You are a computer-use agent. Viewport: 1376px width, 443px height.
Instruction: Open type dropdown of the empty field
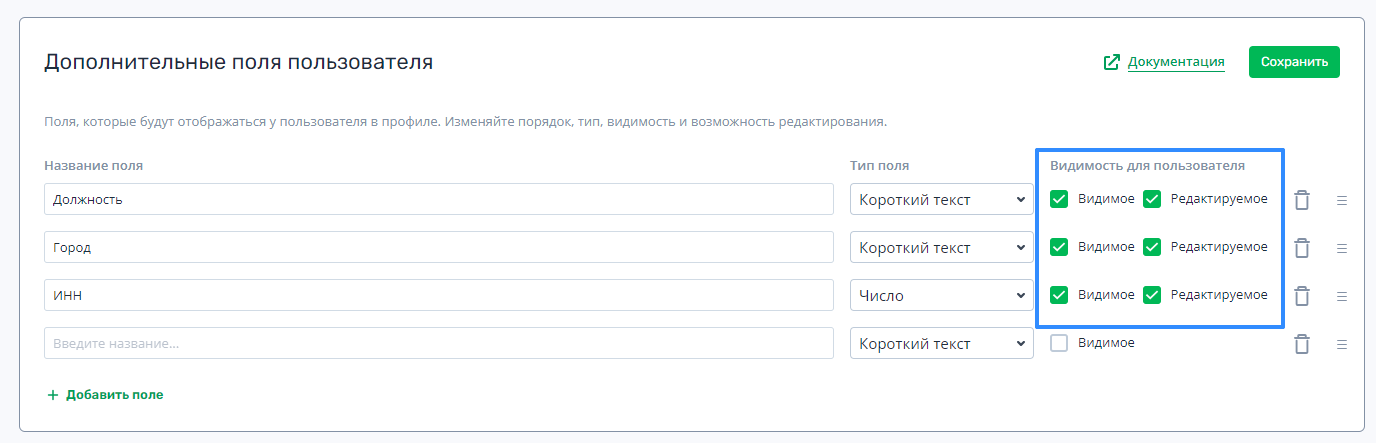[x=941, y=343]
